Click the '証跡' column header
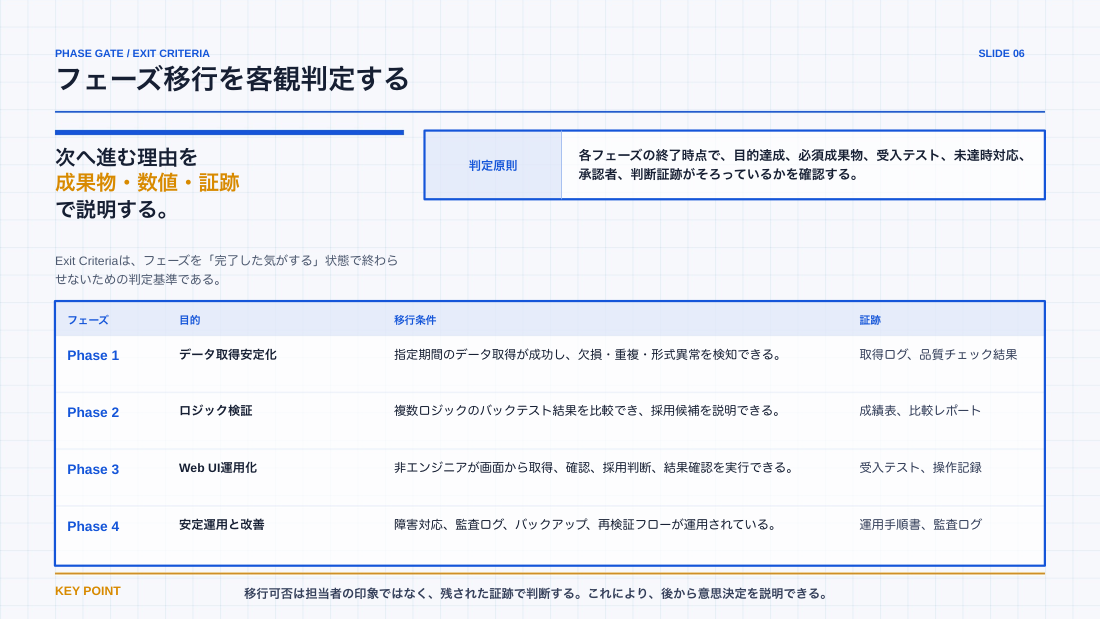This screenshot has height=619, width=1100. pos(870,320)
